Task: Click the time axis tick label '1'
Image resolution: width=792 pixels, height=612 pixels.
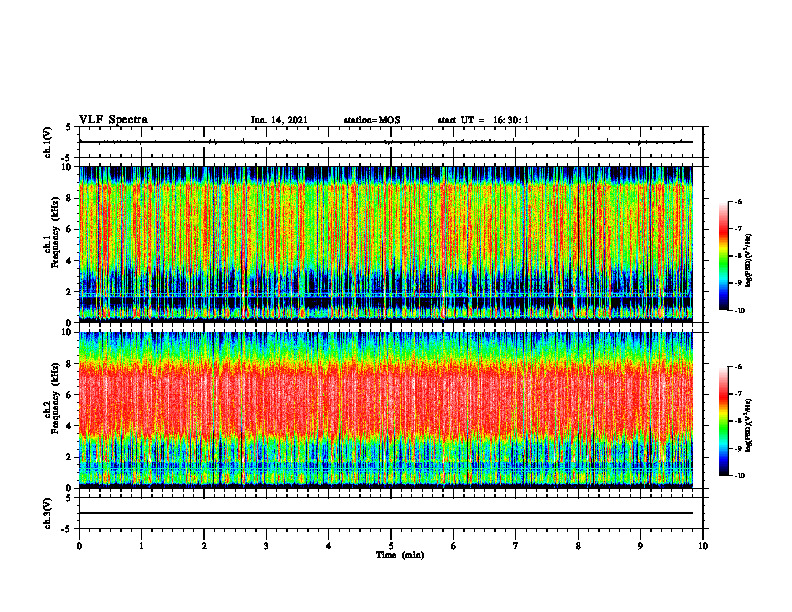Action: [x=141, y=546]
